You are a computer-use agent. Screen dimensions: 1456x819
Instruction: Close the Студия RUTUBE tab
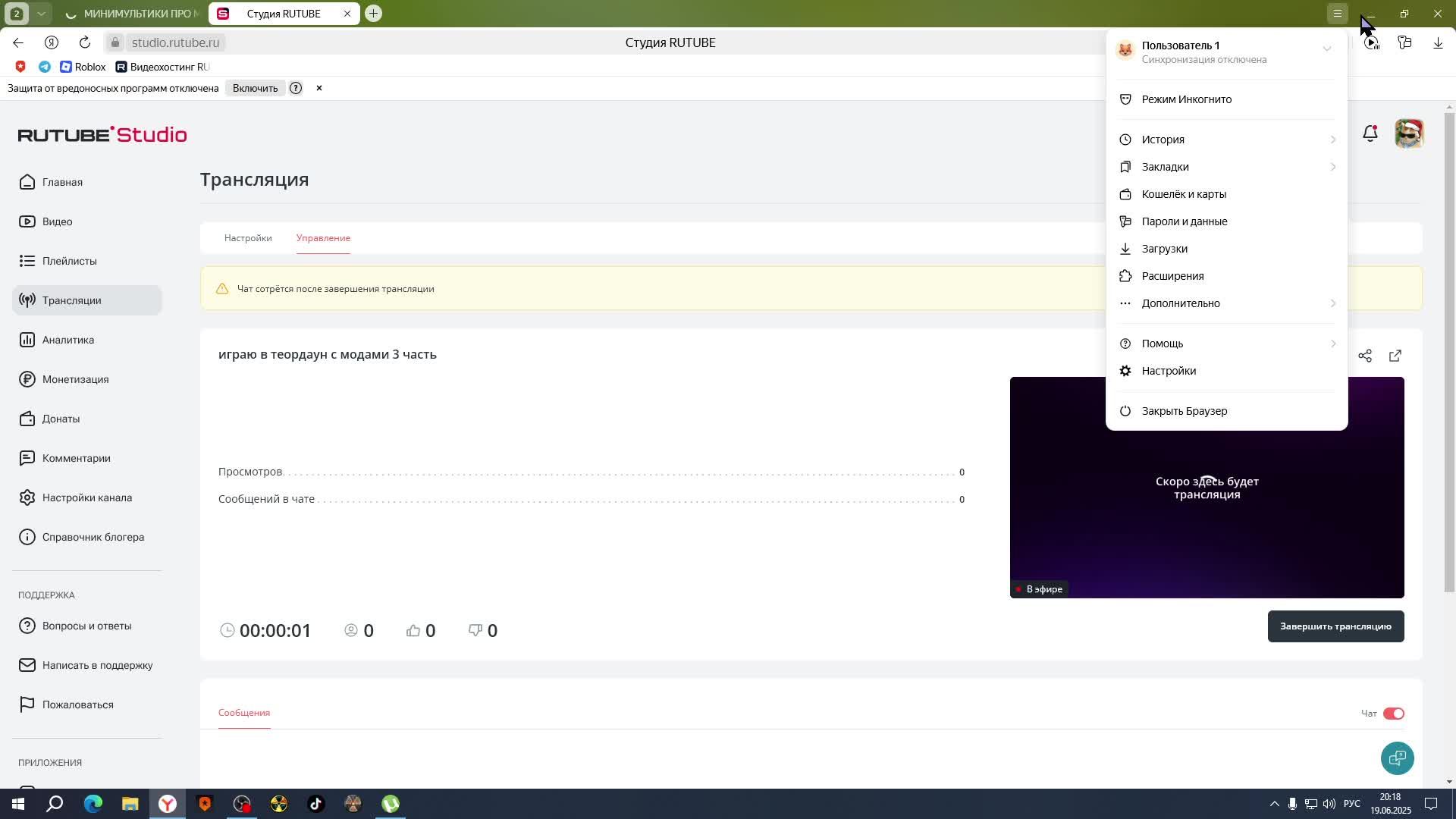point(347,14)
